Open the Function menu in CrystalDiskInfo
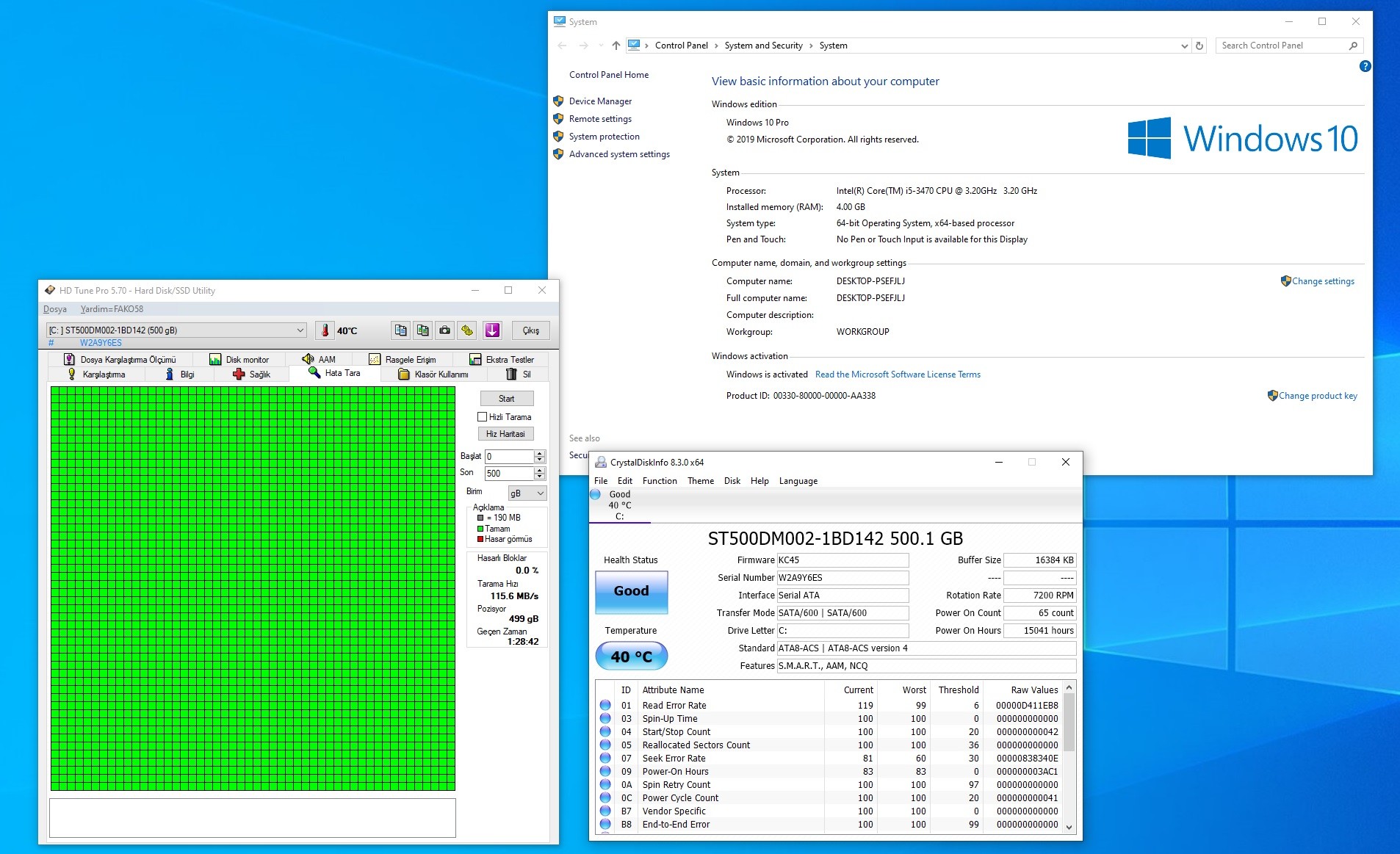 tap(660, 481)
